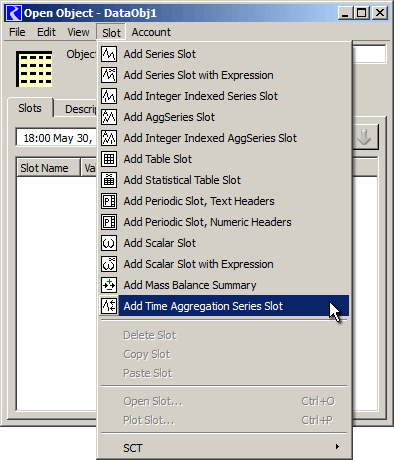The width and height of the screenshot is (394, 460).
Task: Select Add Series Slot with Expression
Action: tap(224, 75)
